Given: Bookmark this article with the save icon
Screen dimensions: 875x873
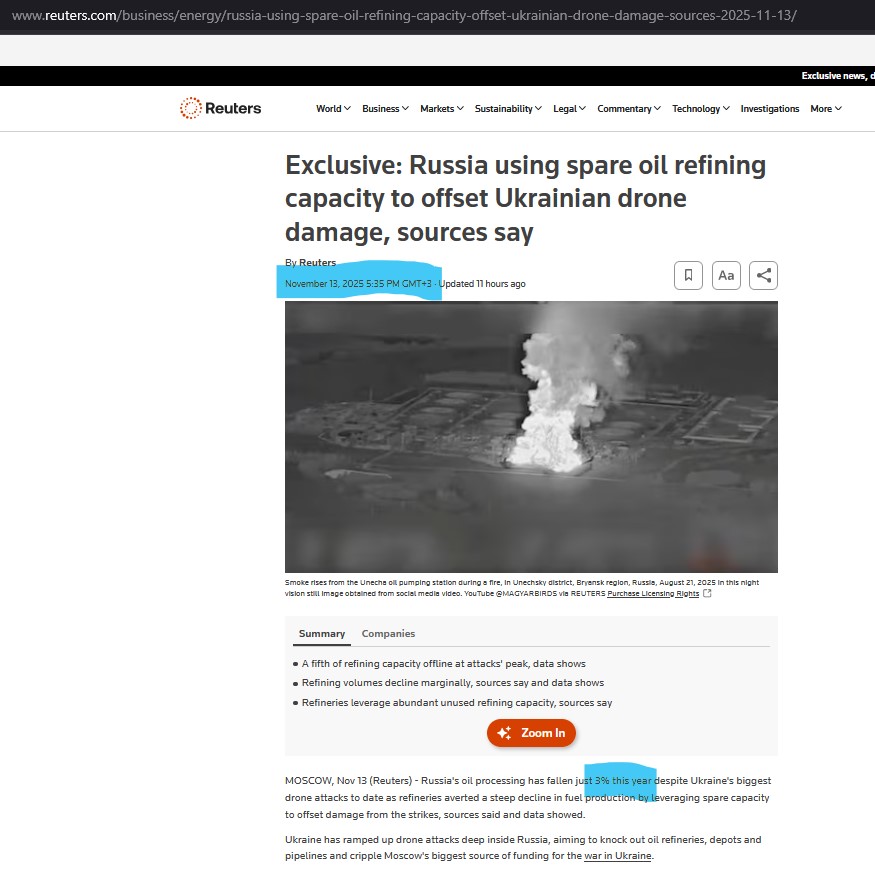Looking at the screenshot, I should (688, 275).
